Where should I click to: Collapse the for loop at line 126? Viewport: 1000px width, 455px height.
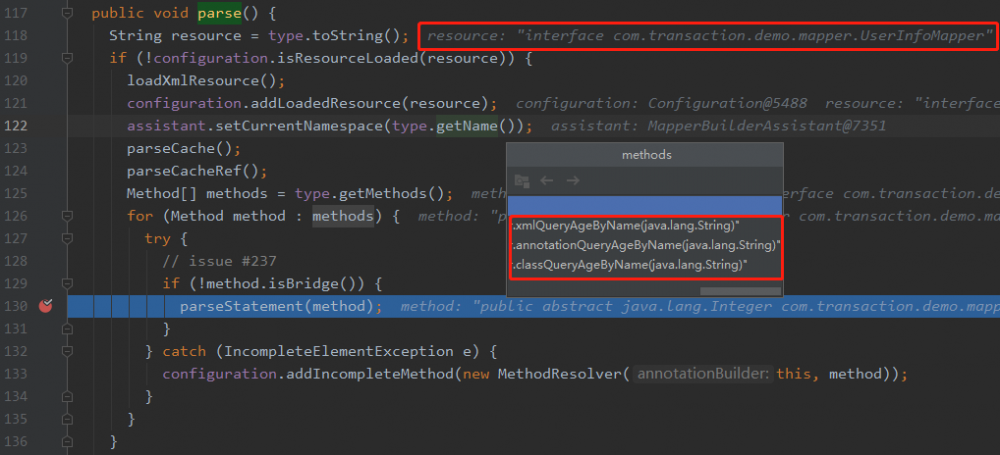point(68,216)
